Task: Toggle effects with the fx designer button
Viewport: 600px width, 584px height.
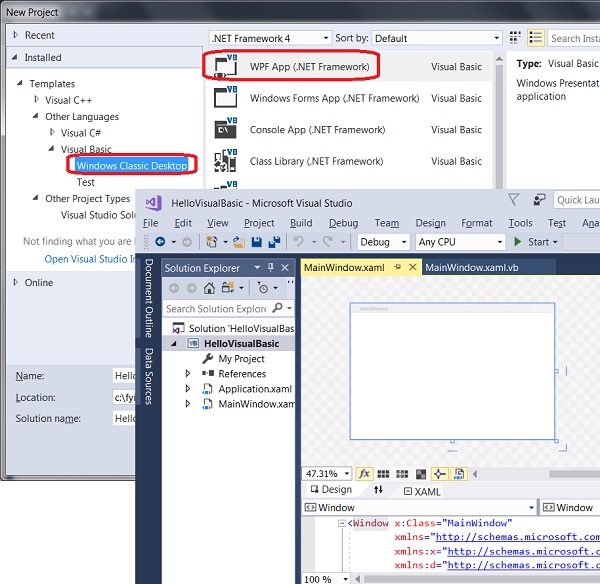Action: [x=364, y=474]
